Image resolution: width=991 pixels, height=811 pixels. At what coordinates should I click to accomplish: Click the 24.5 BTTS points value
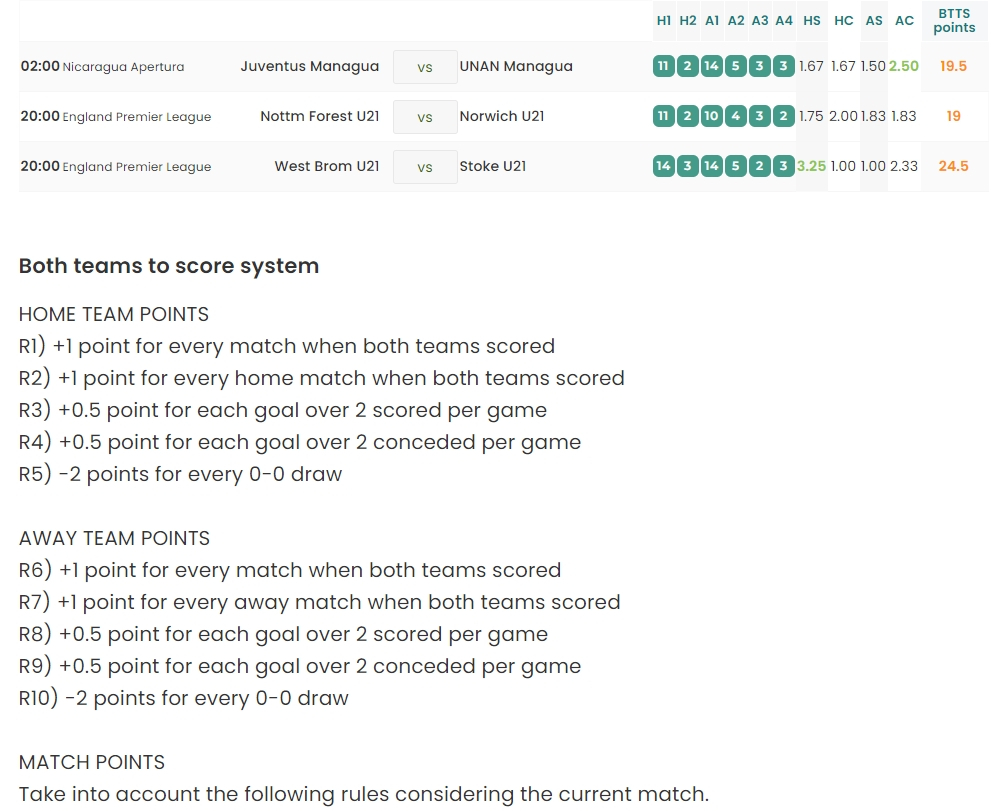coord(953,167)
